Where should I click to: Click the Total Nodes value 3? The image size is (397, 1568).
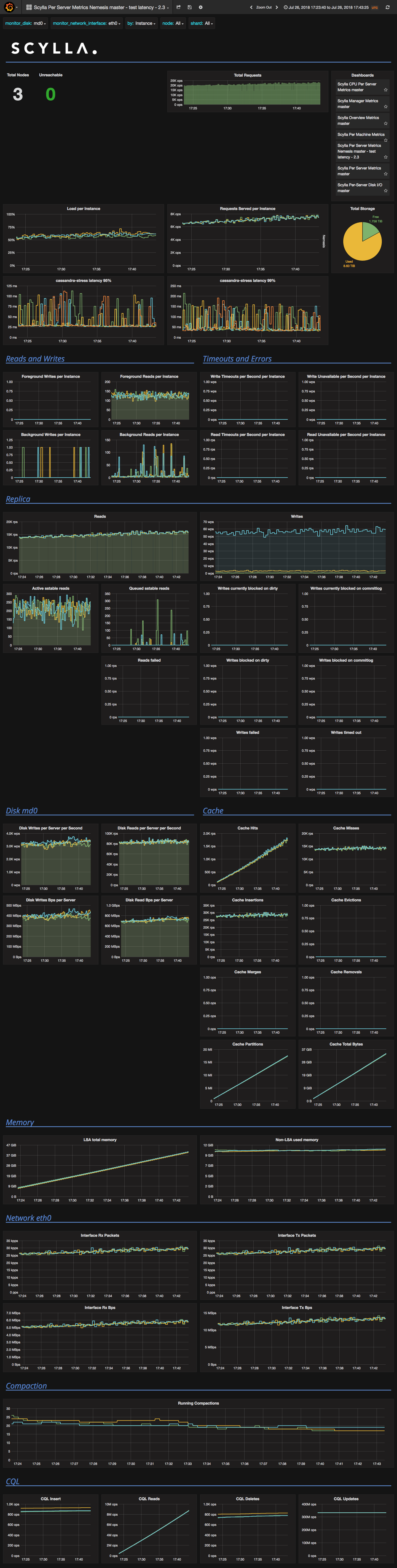click(x=18, y=94)
